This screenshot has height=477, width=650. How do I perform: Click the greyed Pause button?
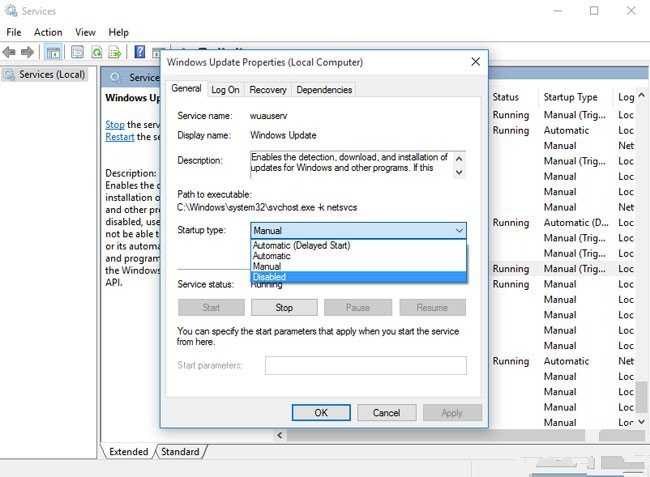[358, 308]
